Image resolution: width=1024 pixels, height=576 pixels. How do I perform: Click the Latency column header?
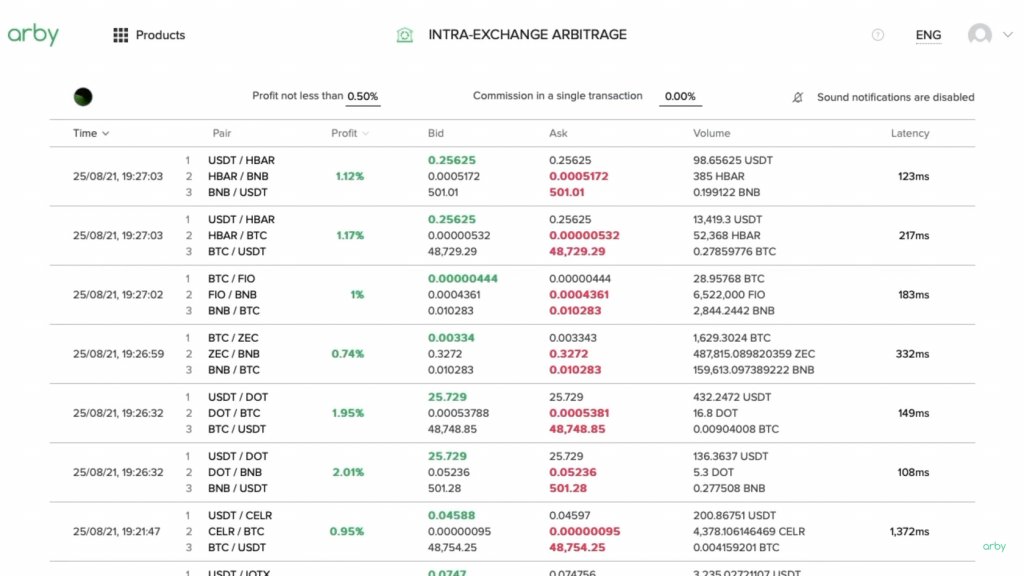[909, 133]
